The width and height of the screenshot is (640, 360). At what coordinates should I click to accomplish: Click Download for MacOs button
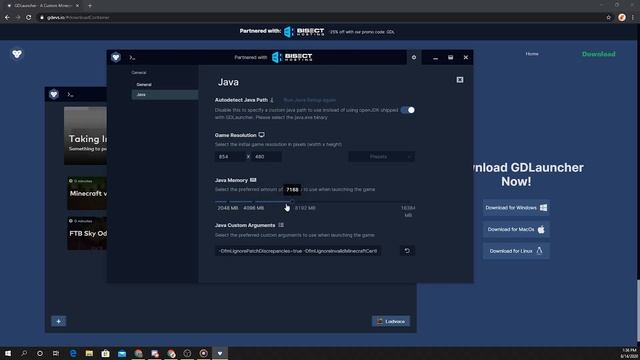coord(516,229)
